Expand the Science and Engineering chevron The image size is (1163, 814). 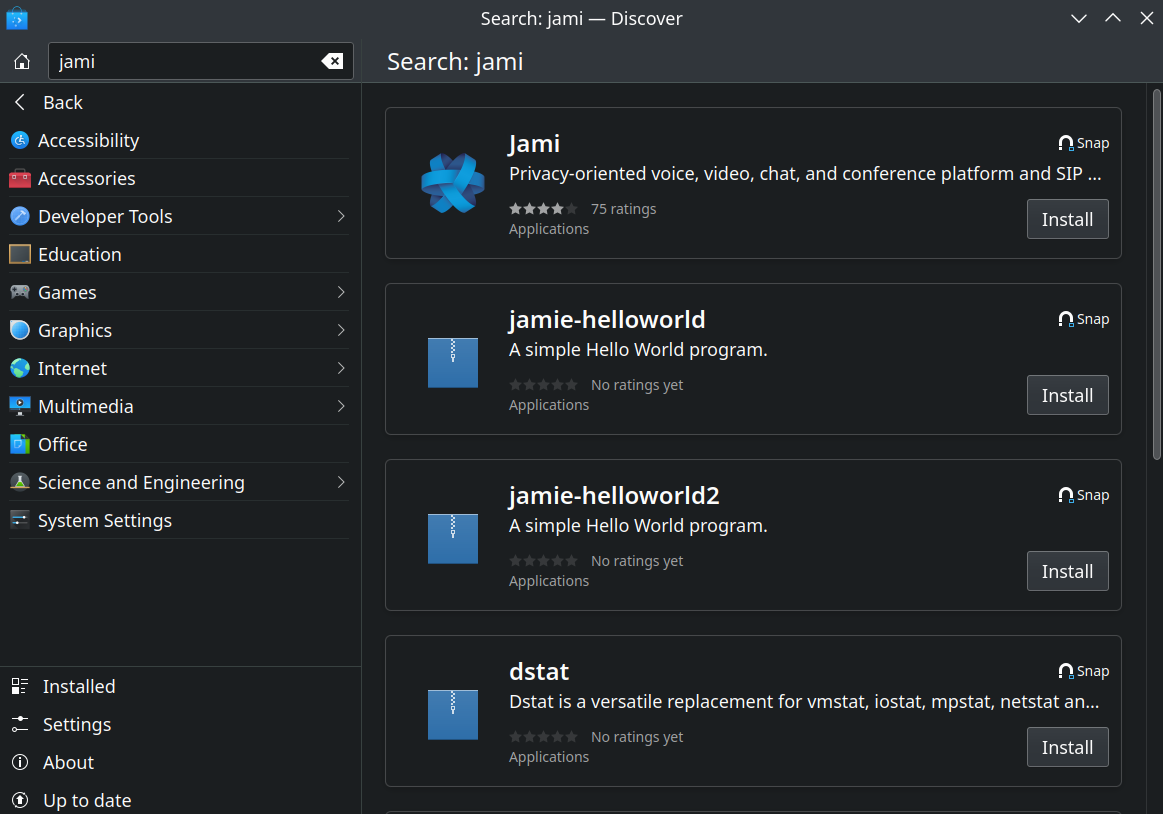click(341, 482)
